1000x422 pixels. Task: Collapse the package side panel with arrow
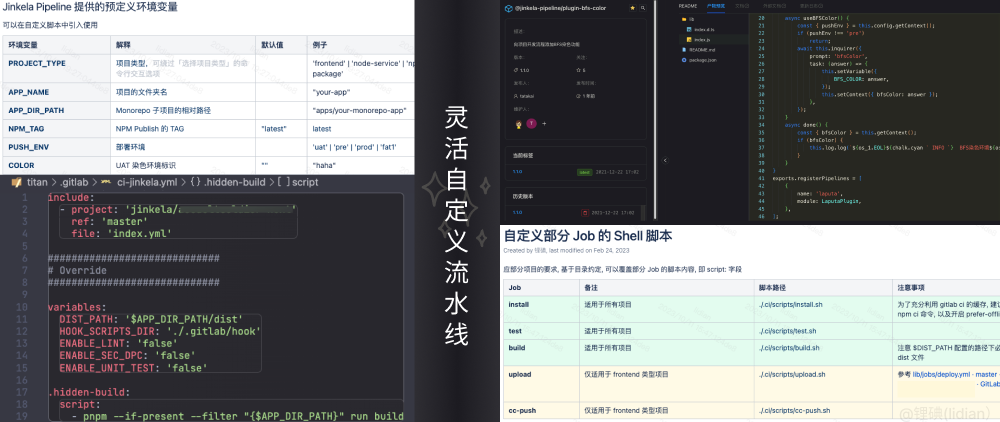coord(665,160)
